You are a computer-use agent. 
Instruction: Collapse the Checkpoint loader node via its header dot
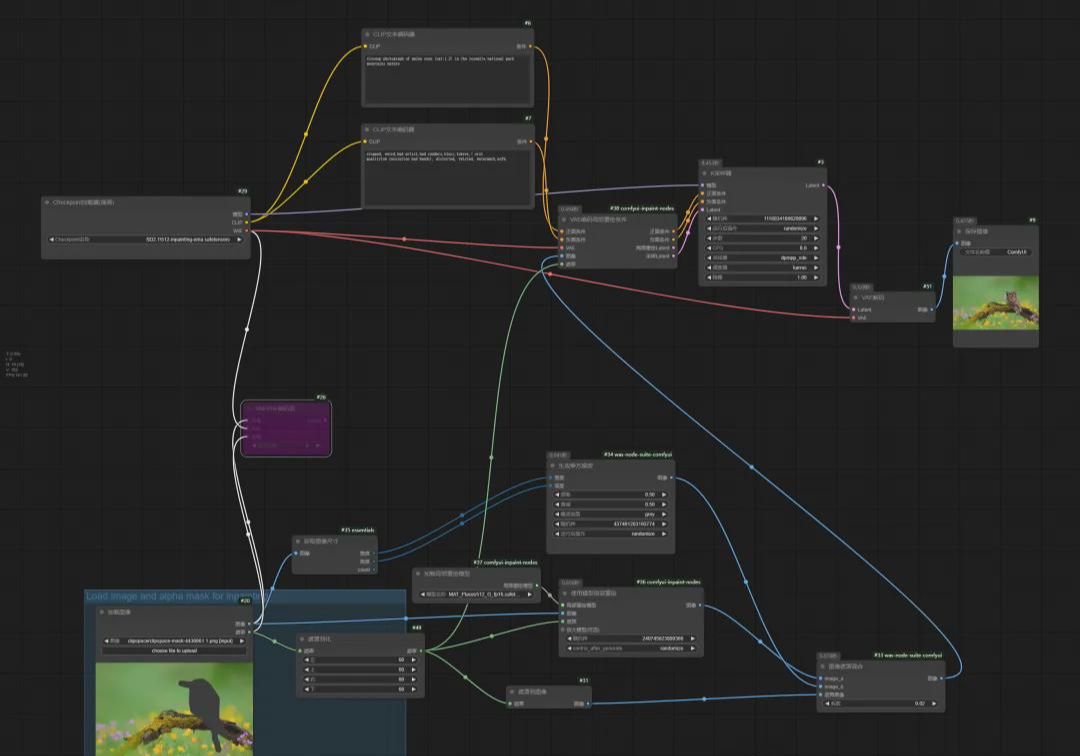click(47, 202)
